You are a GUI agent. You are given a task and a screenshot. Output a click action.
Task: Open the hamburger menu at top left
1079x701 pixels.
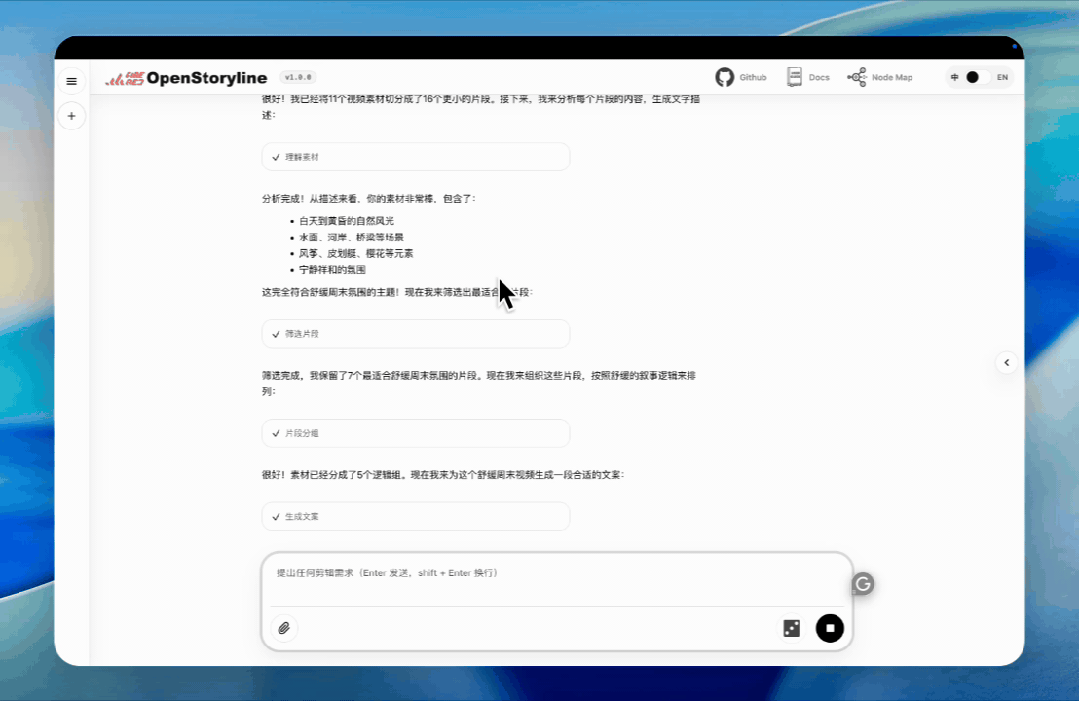(71, 81)
